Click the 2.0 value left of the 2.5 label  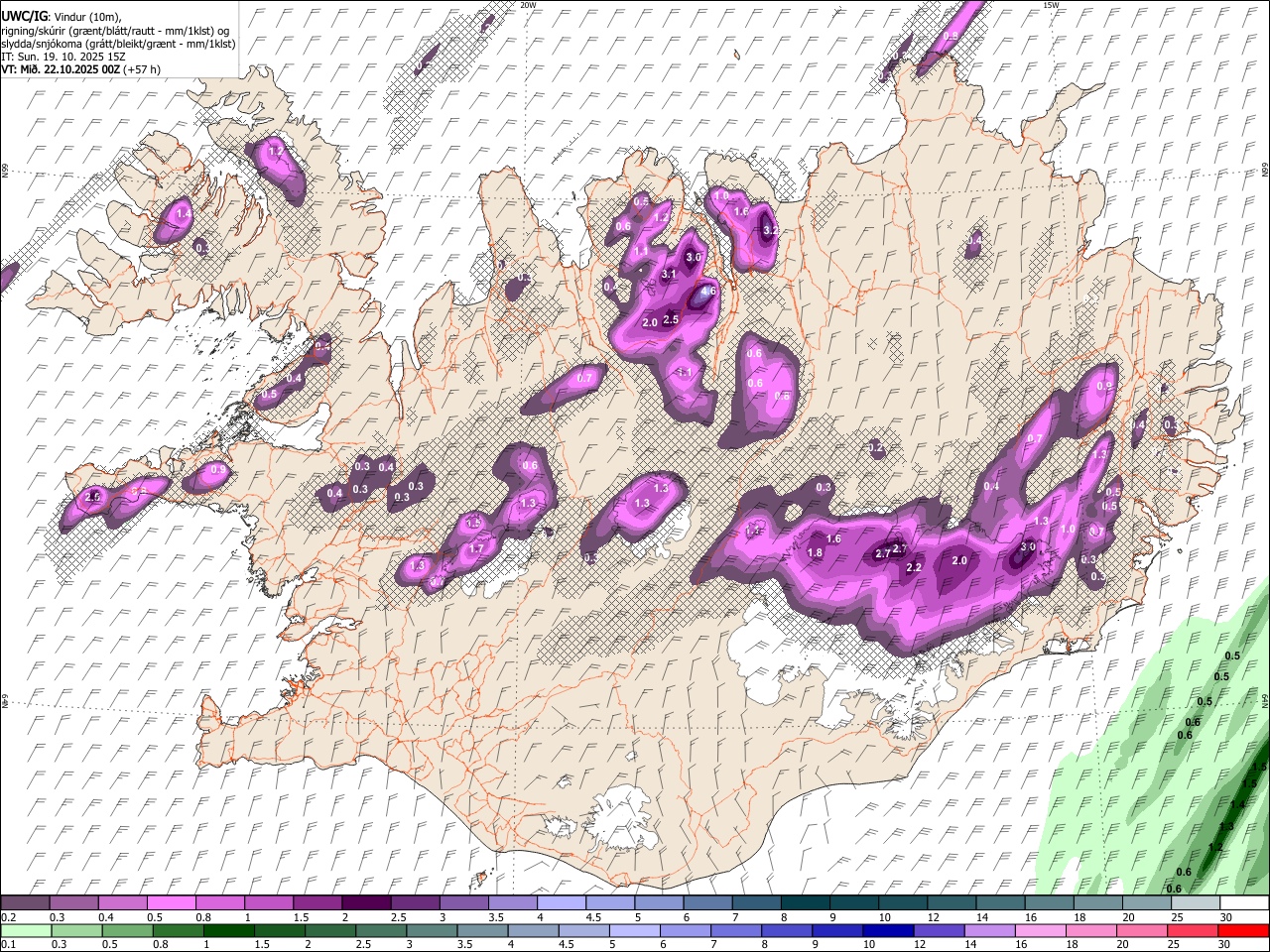pyautogui.click(x=651, y=323)
